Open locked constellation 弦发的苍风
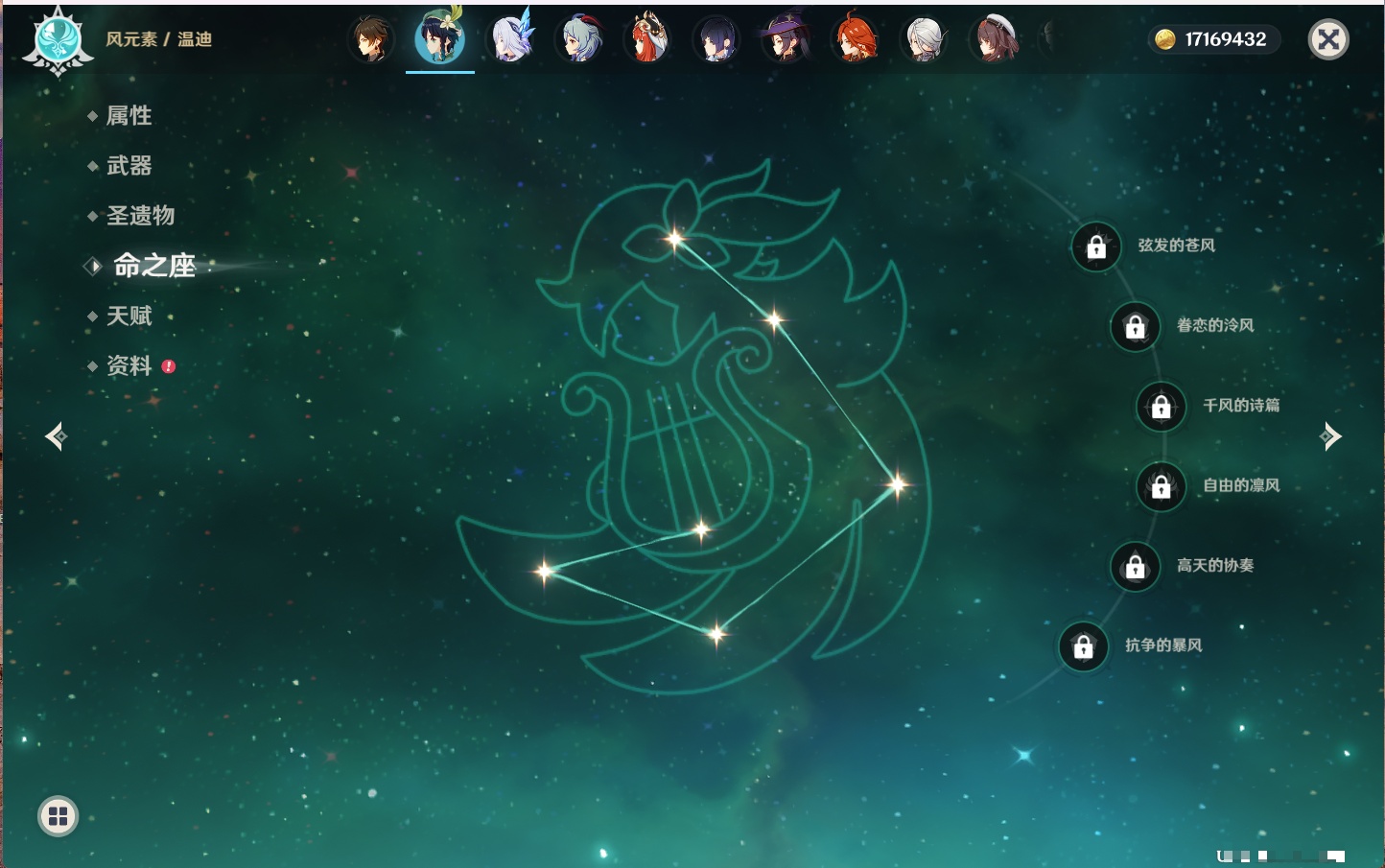 click(x=1096, y=247)
